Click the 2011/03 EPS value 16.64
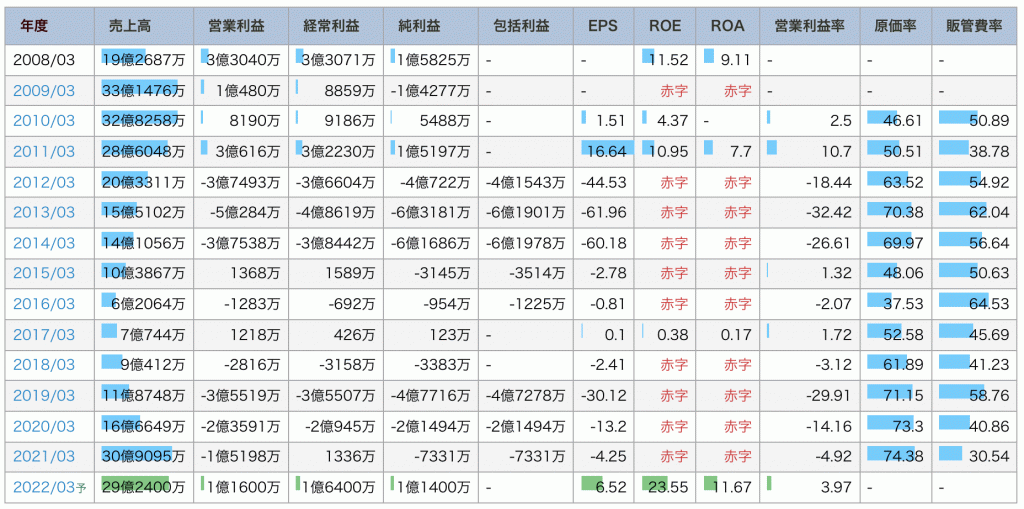This screenshot has height=509, width=1024. point(607,152)
